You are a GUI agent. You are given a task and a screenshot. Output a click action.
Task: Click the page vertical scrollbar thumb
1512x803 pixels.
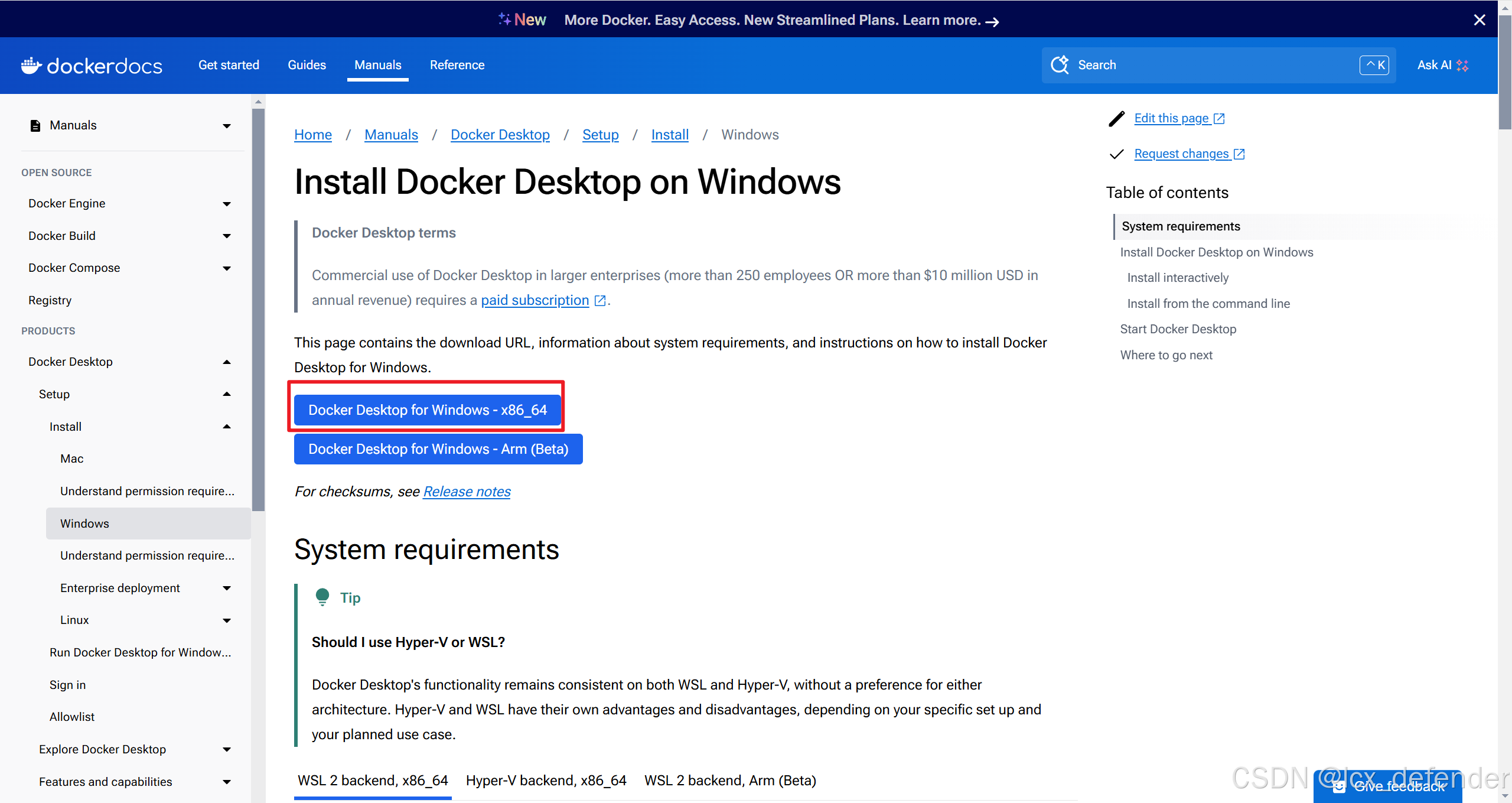pyautogui.click(x=1505, y=71)
